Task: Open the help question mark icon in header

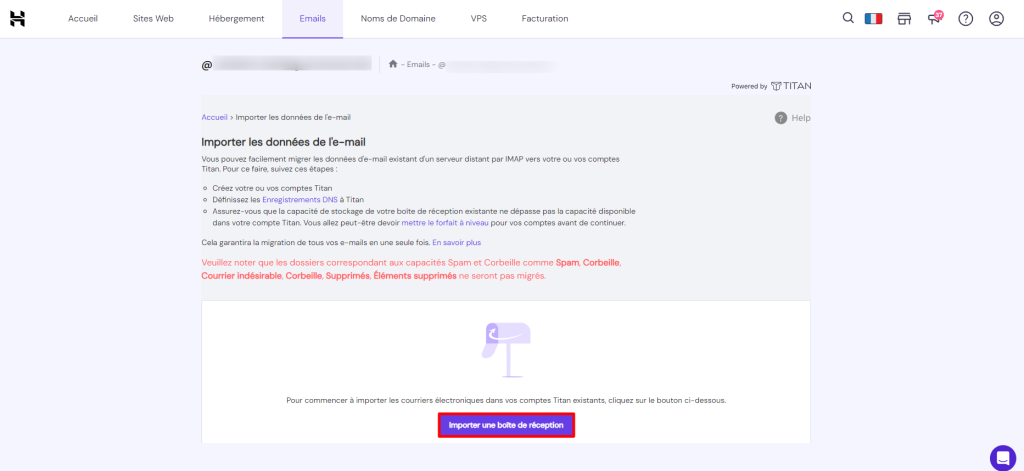Action: pyautogui.click(x=965, y=19)
